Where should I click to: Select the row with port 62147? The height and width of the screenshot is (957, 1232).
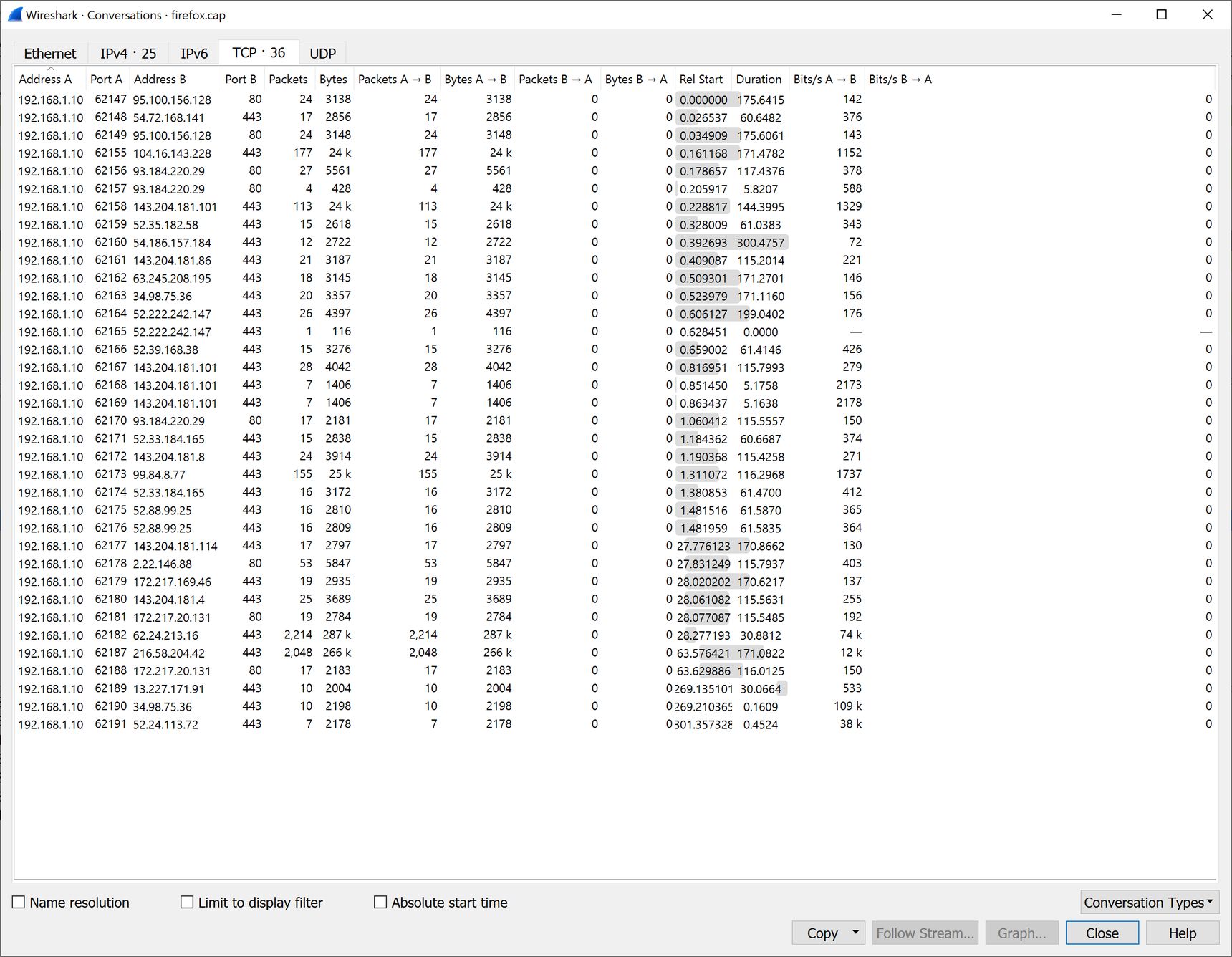tap(615, 100)
